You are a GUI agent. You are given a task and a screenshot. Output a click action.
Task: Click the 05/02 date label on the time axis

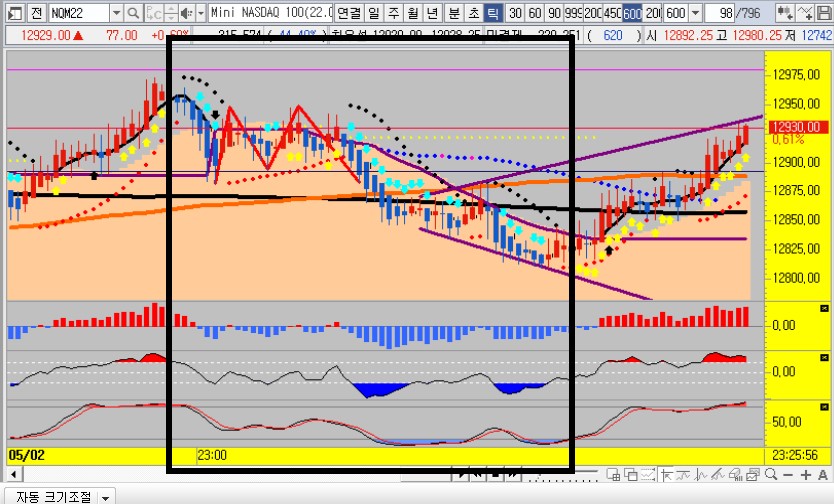click(27, 455)
